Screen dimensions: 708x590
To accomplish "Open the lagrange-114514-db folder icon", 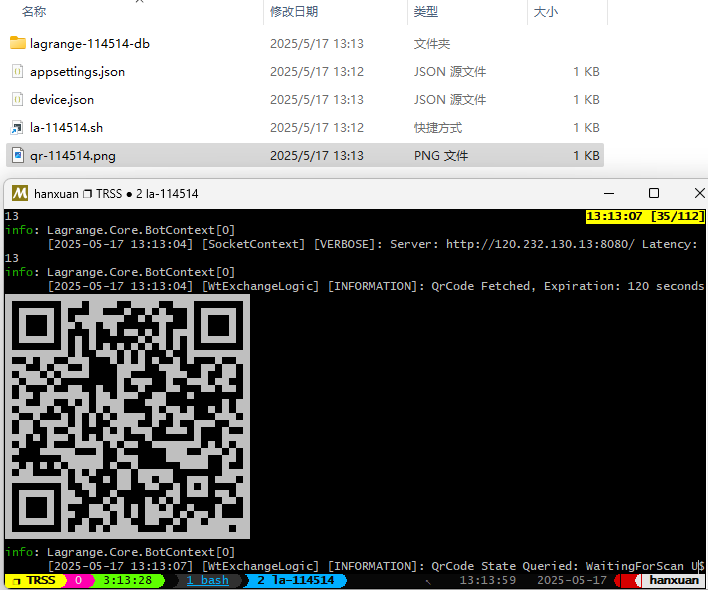I will (17, 44).
